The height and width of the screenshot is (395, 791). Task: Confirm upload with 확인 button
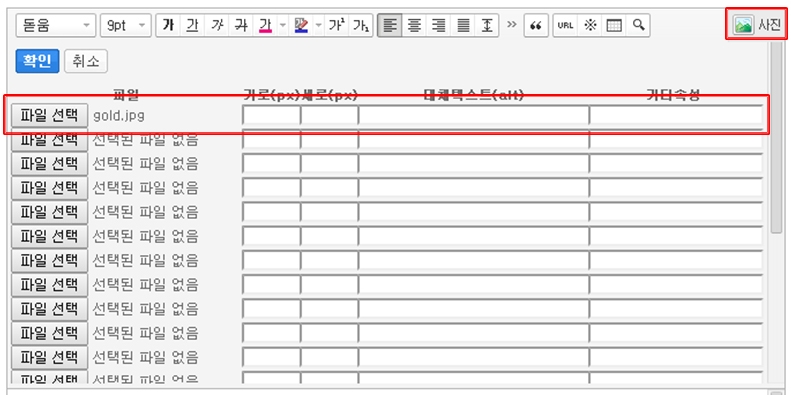(37, 61)
